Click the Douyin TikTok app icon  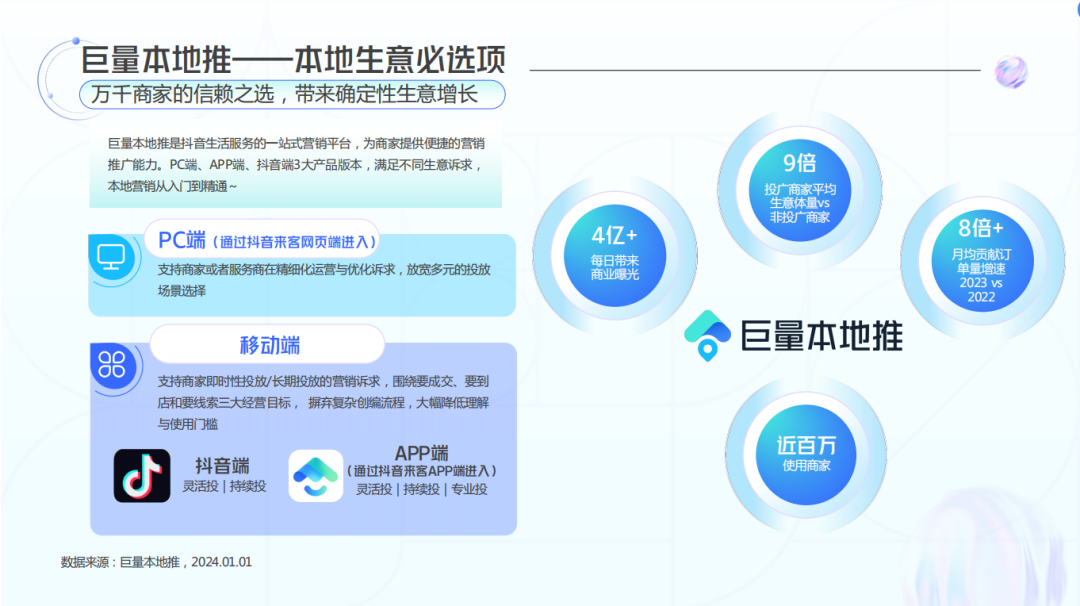pos(142,475)
